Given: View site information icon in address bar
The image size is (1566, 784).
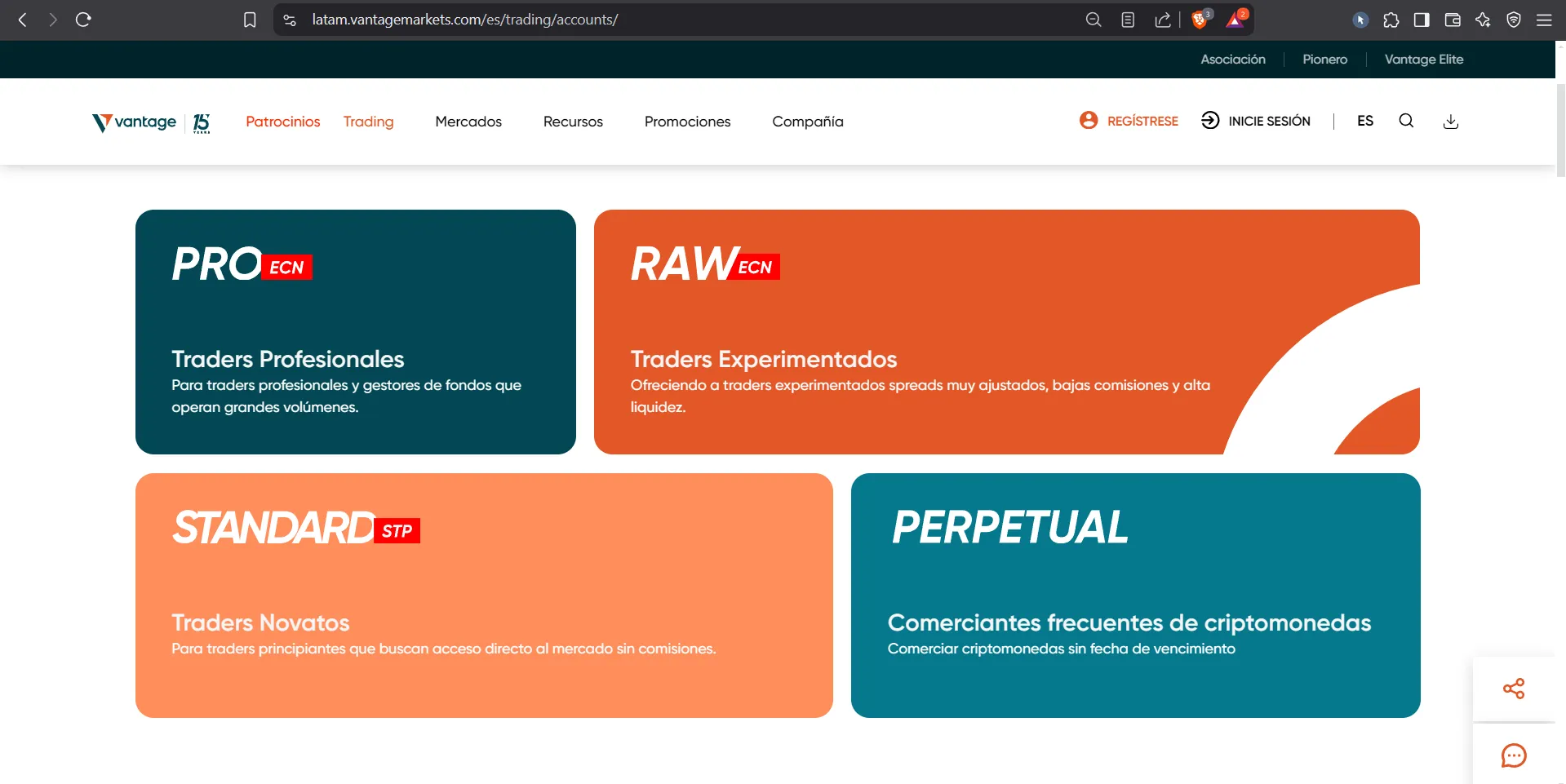Looking at the screenshot, I should (290, 20).
